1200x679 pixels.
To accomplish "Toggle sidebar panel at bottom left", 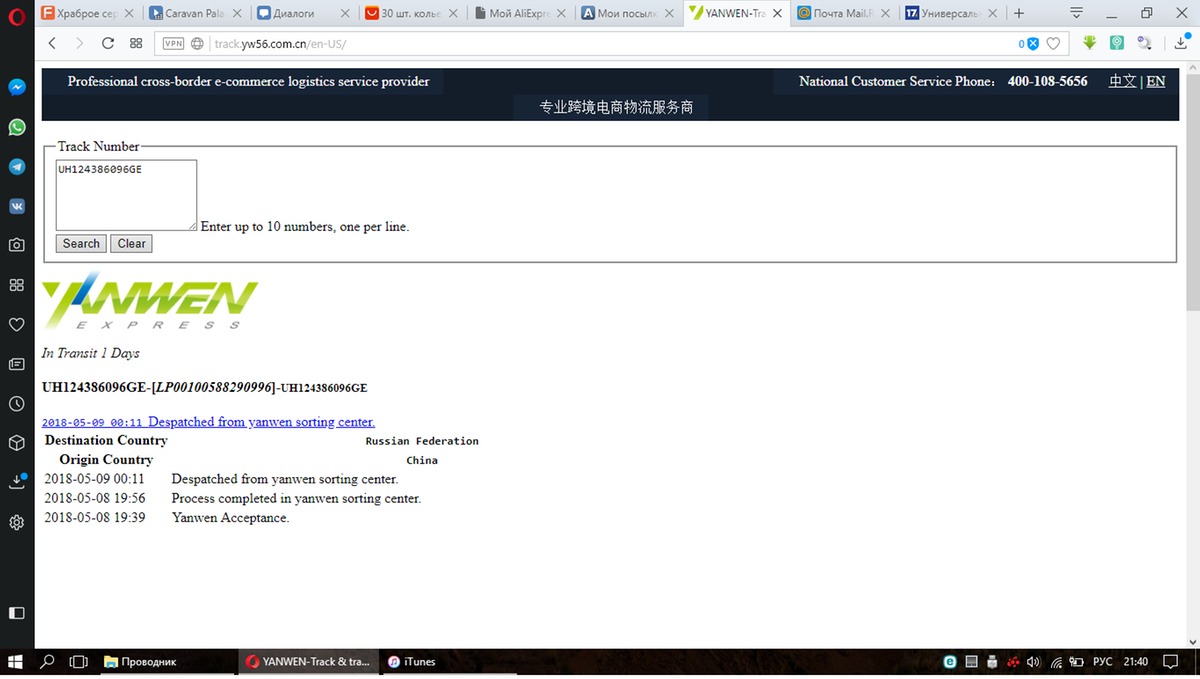I will (x=17, y=612).
